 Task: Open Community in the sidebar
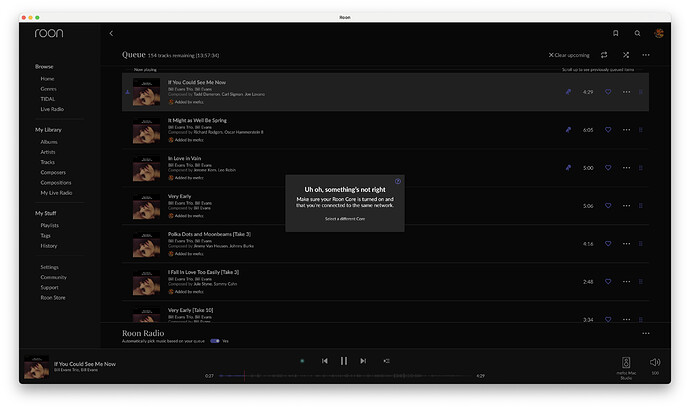pos(54,277)
